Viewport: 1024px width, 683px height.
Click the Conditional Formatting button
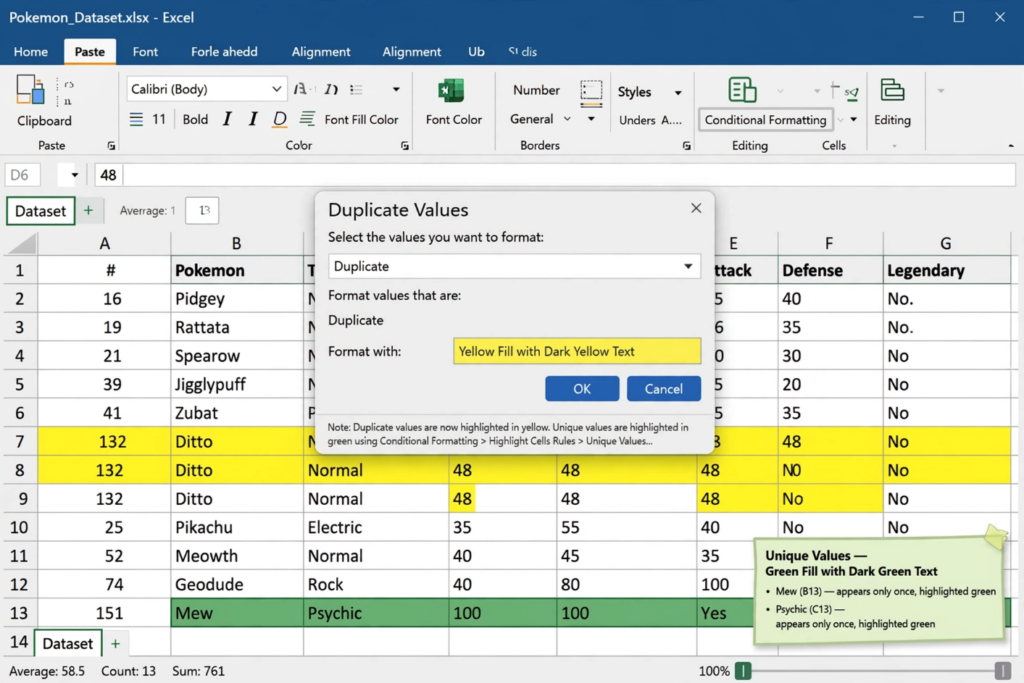pos(765,119)
